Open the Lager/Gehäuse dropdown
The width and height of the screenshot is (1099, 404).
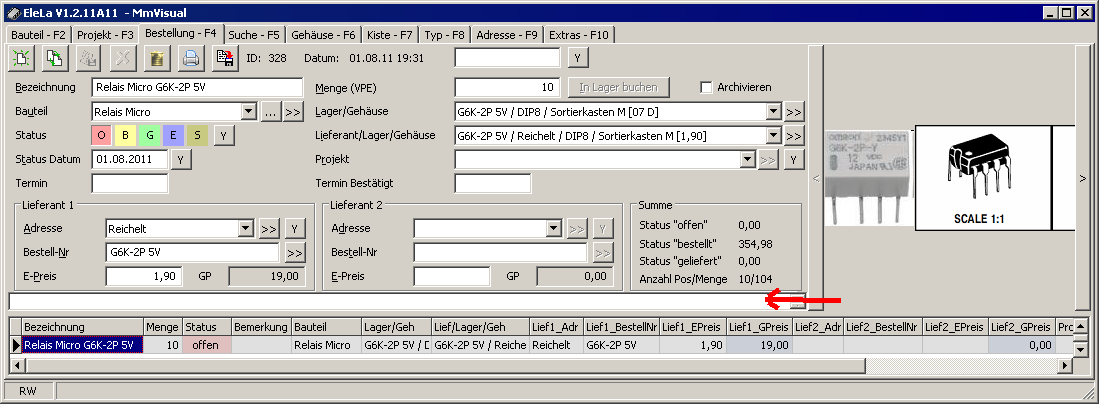coord(773,112)
